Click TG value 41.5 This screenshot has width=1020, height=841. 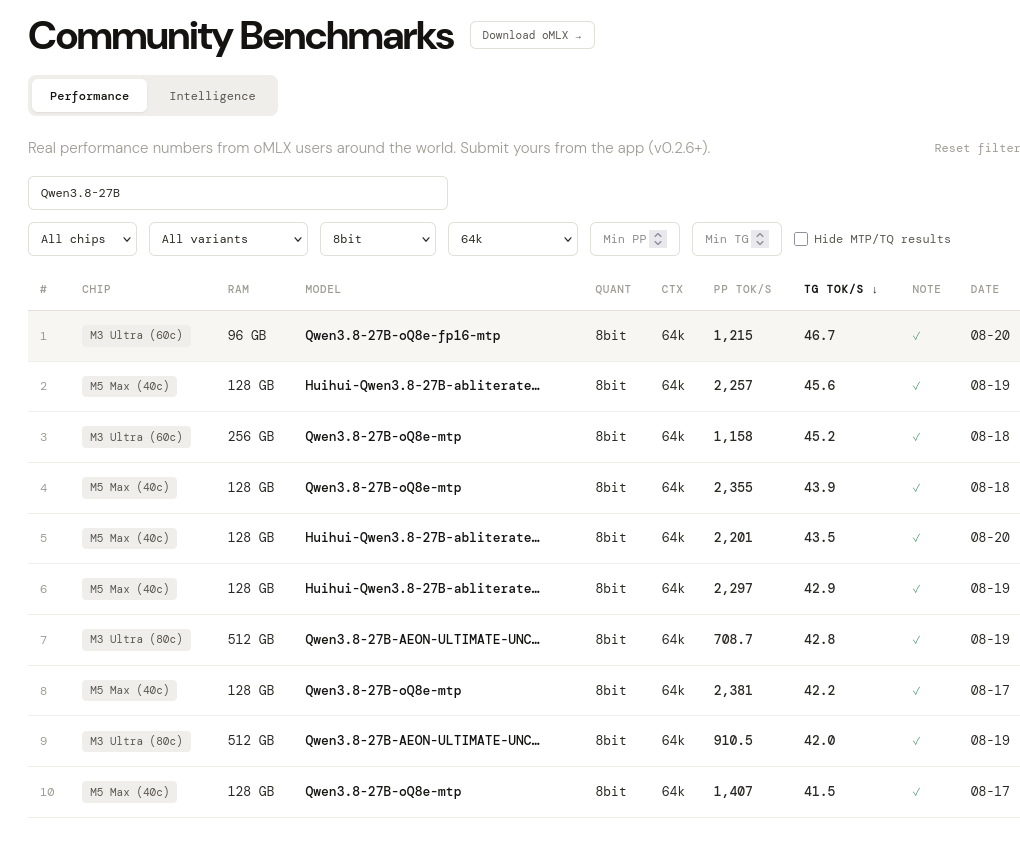click(820, 792)
